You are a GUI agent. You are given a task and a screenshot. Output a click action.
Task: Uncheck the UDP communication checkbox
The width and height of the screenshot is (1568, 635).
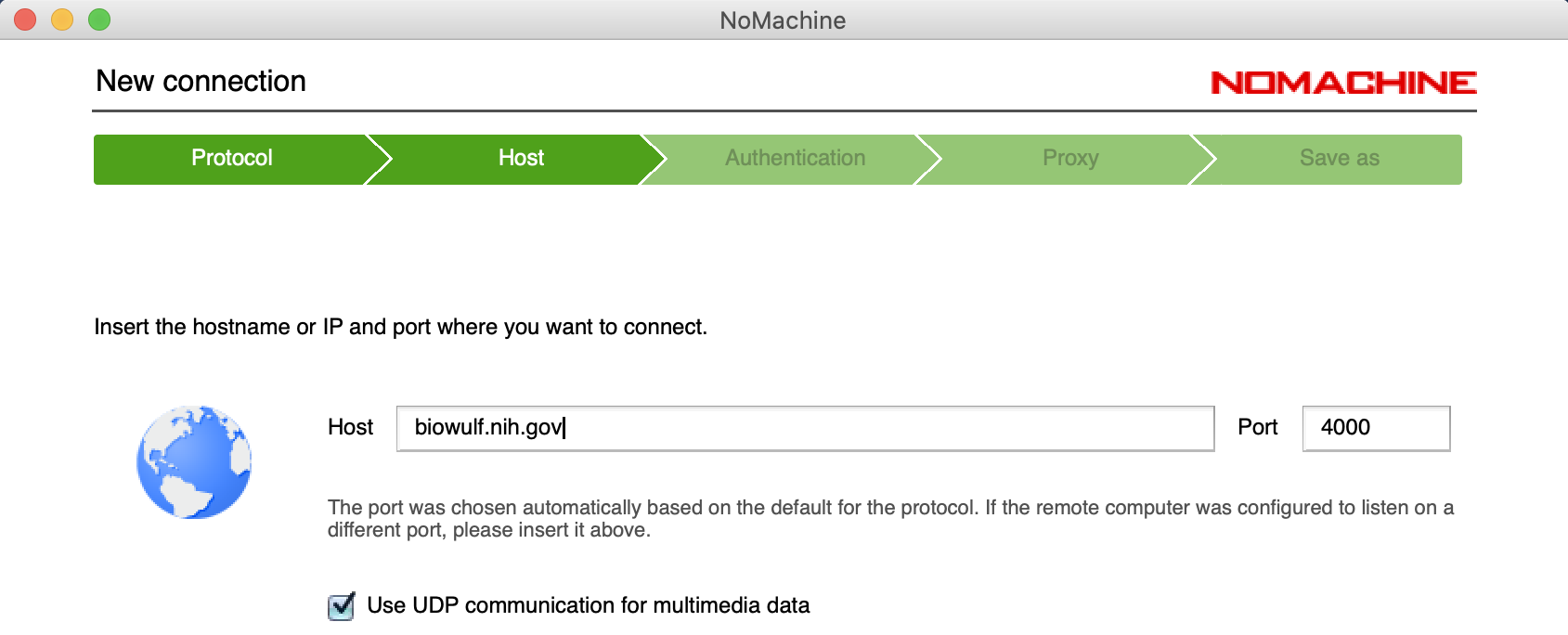coord(342,606)
